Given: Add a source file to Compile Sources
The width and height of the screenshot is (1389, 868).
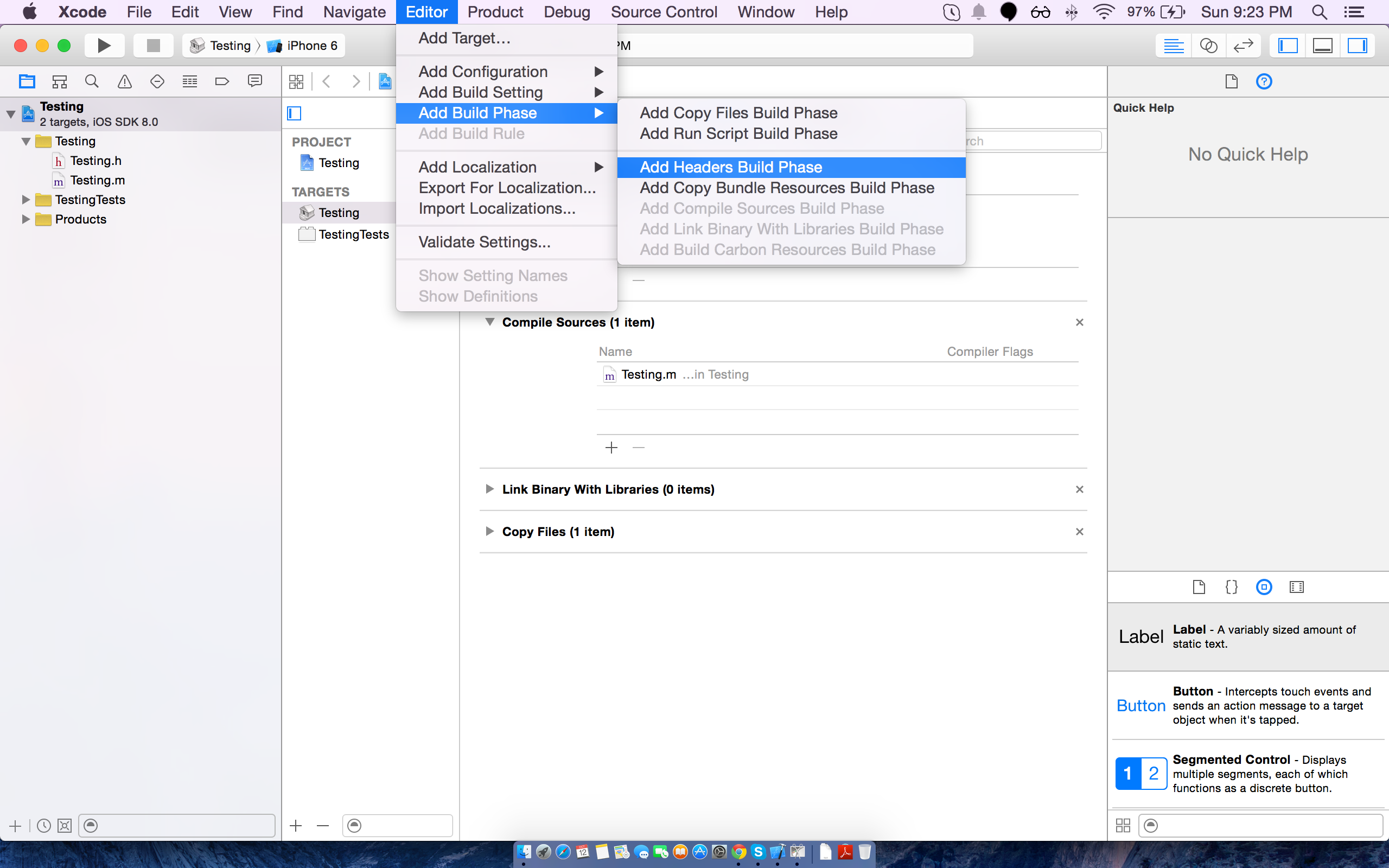Looking at the screenshot, I should pos(611,447).
